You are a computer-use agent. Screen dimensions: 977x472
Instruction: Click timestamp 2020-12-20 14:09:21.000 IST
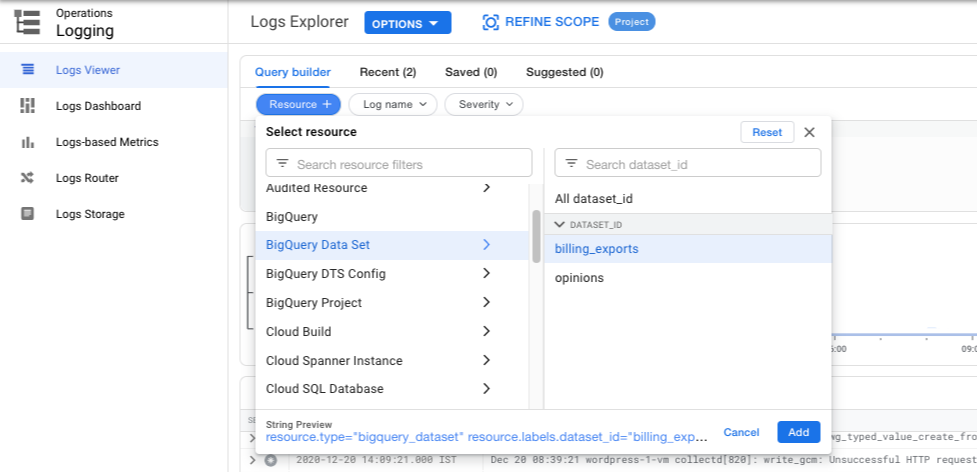[x=376, y=460]
